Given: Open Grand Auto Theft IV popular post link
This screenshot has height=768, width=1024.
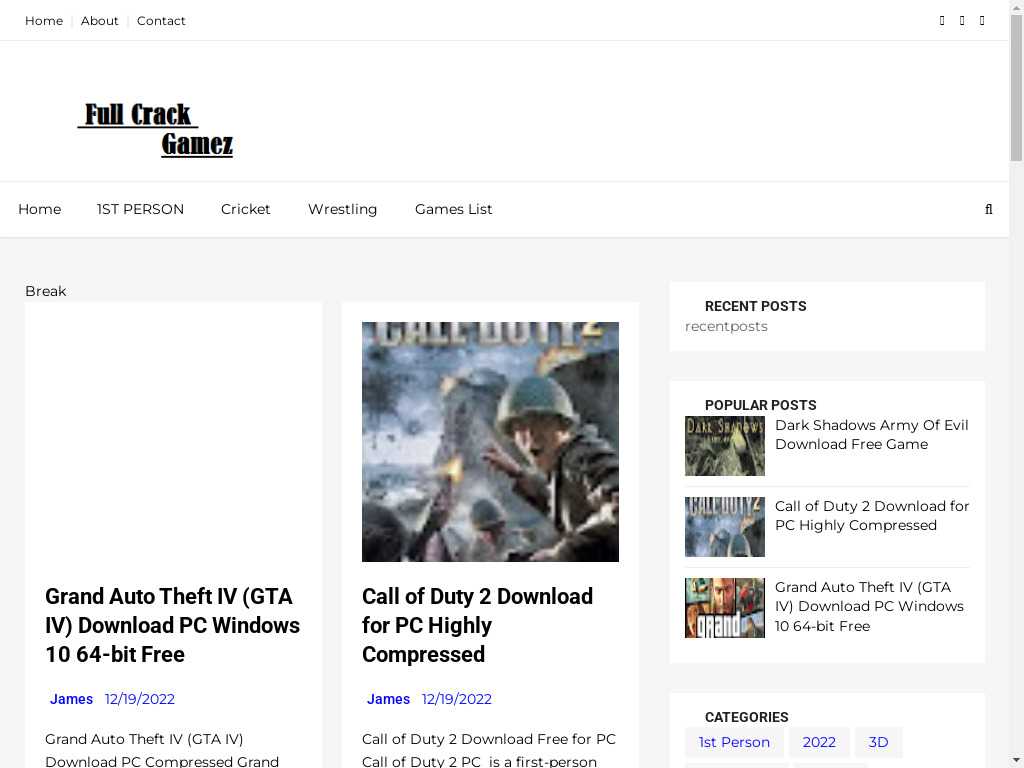Looking at the screenshot, I should (869, 607).
